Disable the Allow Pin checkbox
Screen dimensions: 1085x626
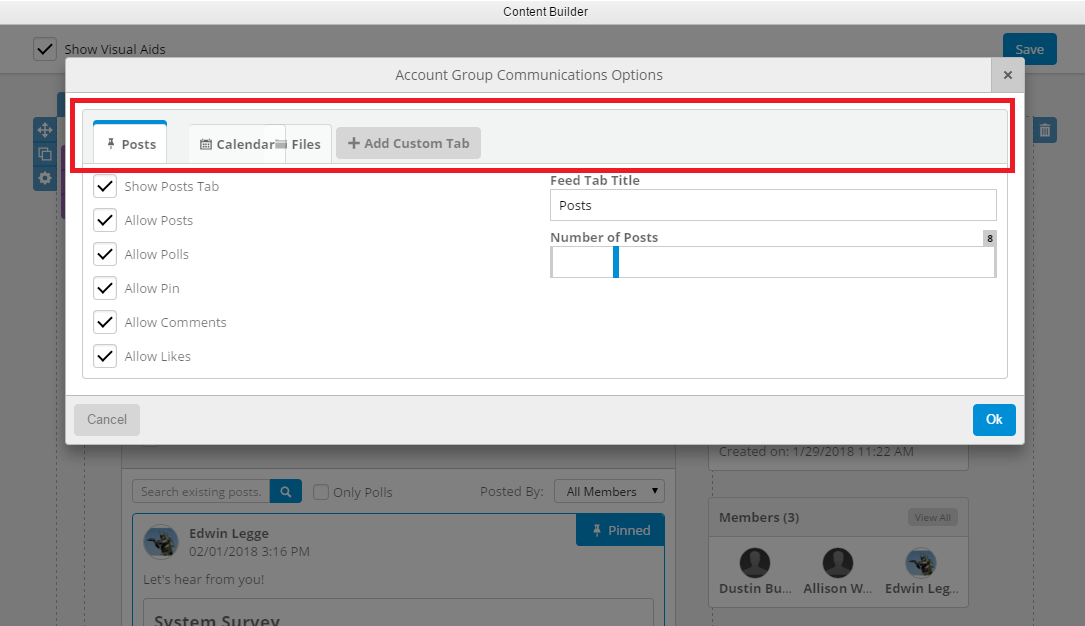pos(105,288)
